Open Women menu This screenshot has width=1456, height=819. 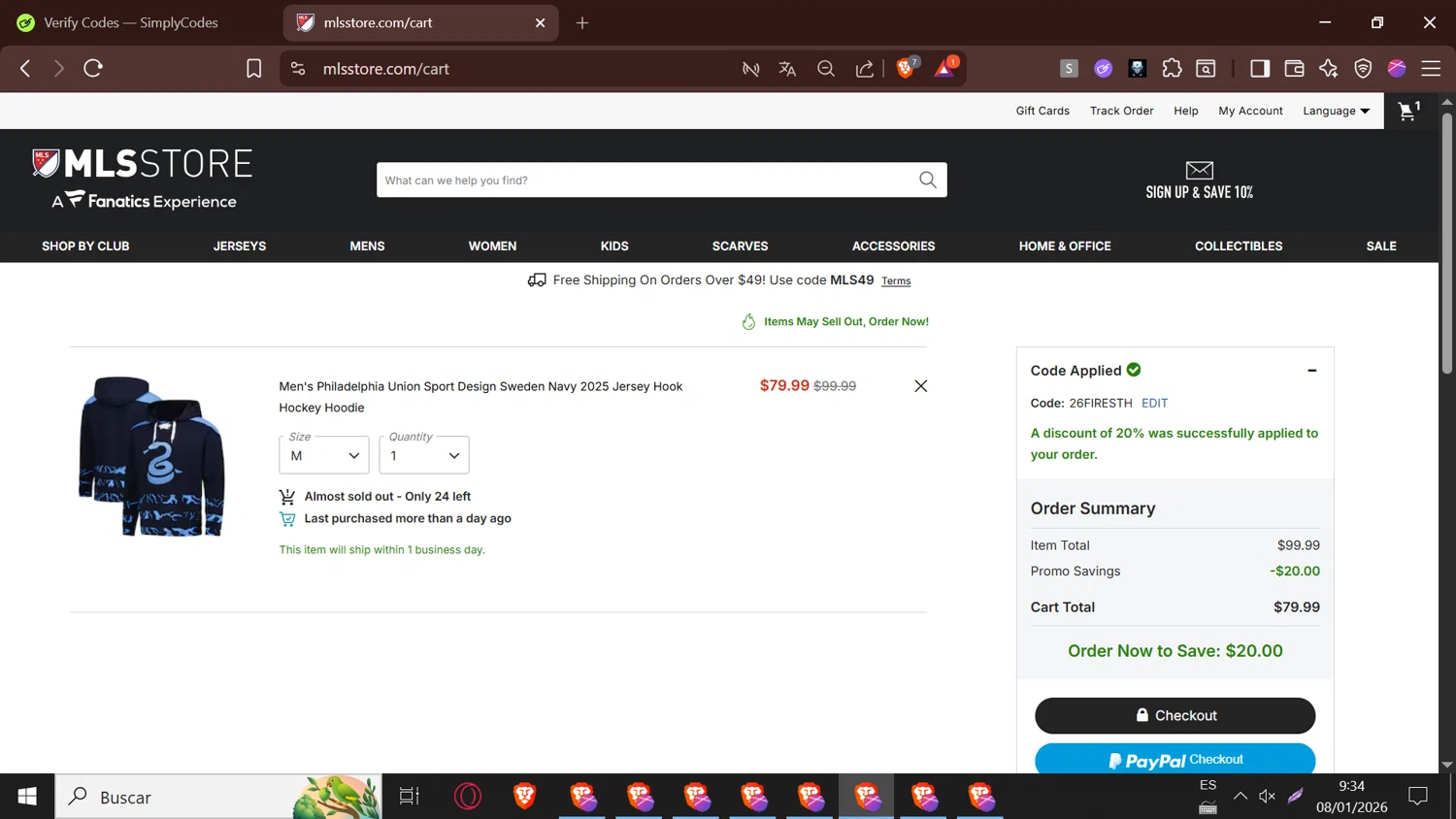492,246
